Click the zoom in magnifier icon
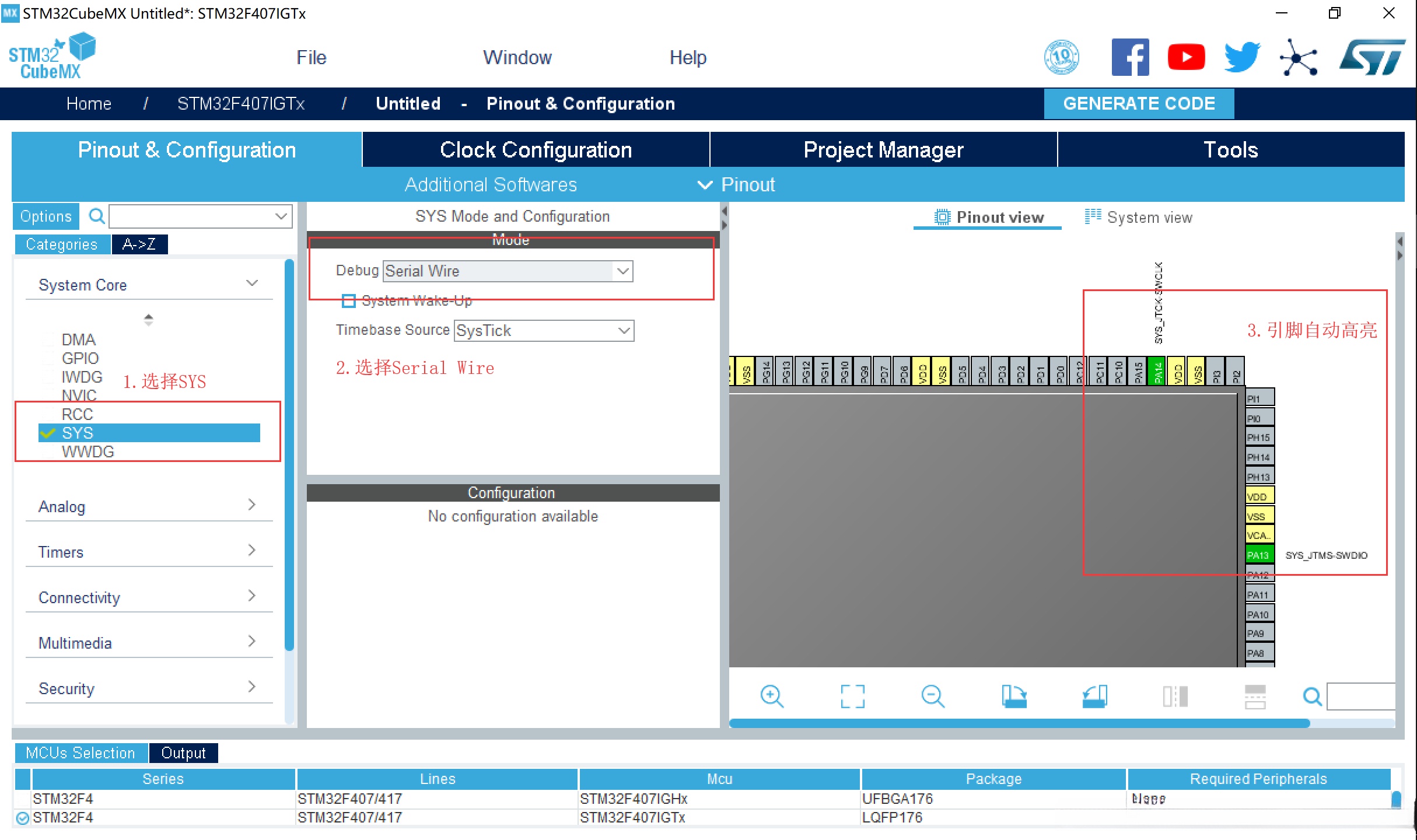 (x=771, y=696)
